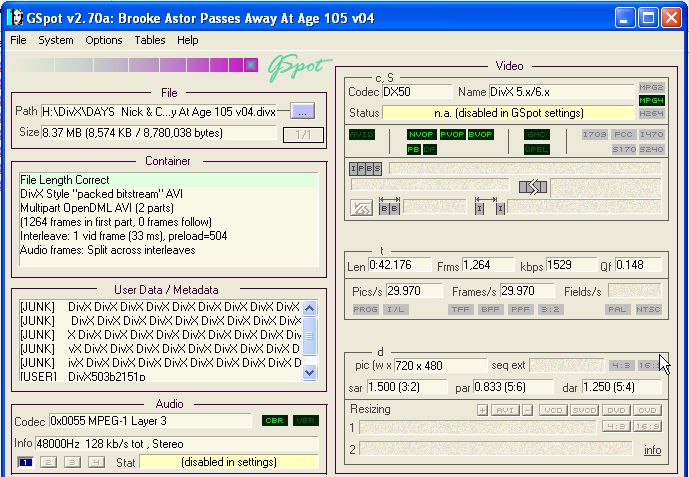Click the BFF field order indicator

point(490,309)
